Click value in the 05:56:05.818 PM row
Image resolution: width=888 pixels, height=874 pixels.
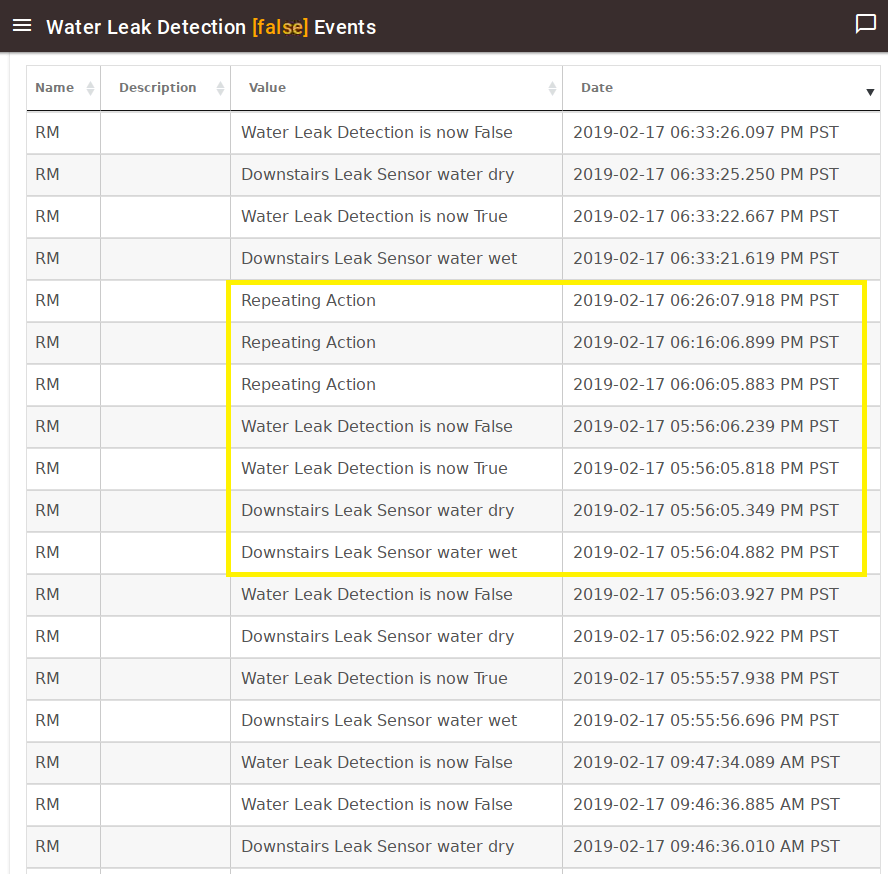click(x=374, y=468)
